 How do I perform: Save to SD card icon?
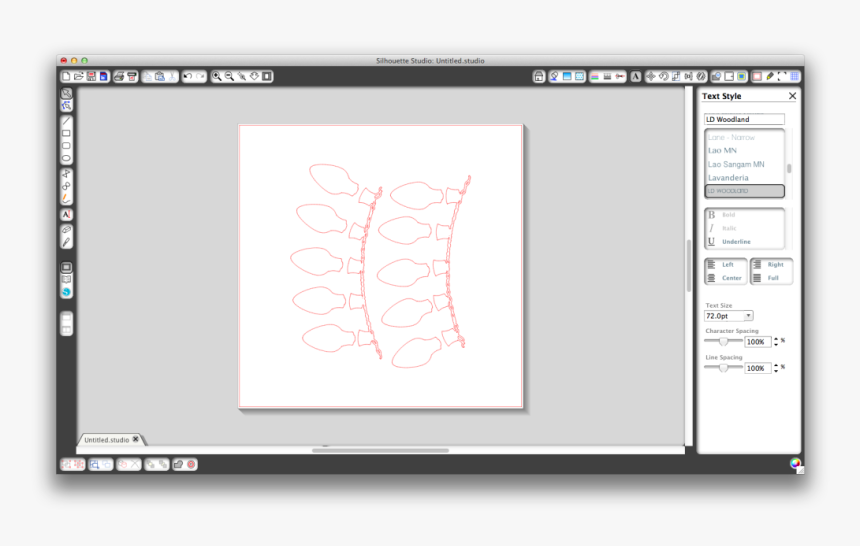pyautogui.click(x=103, y=76)
